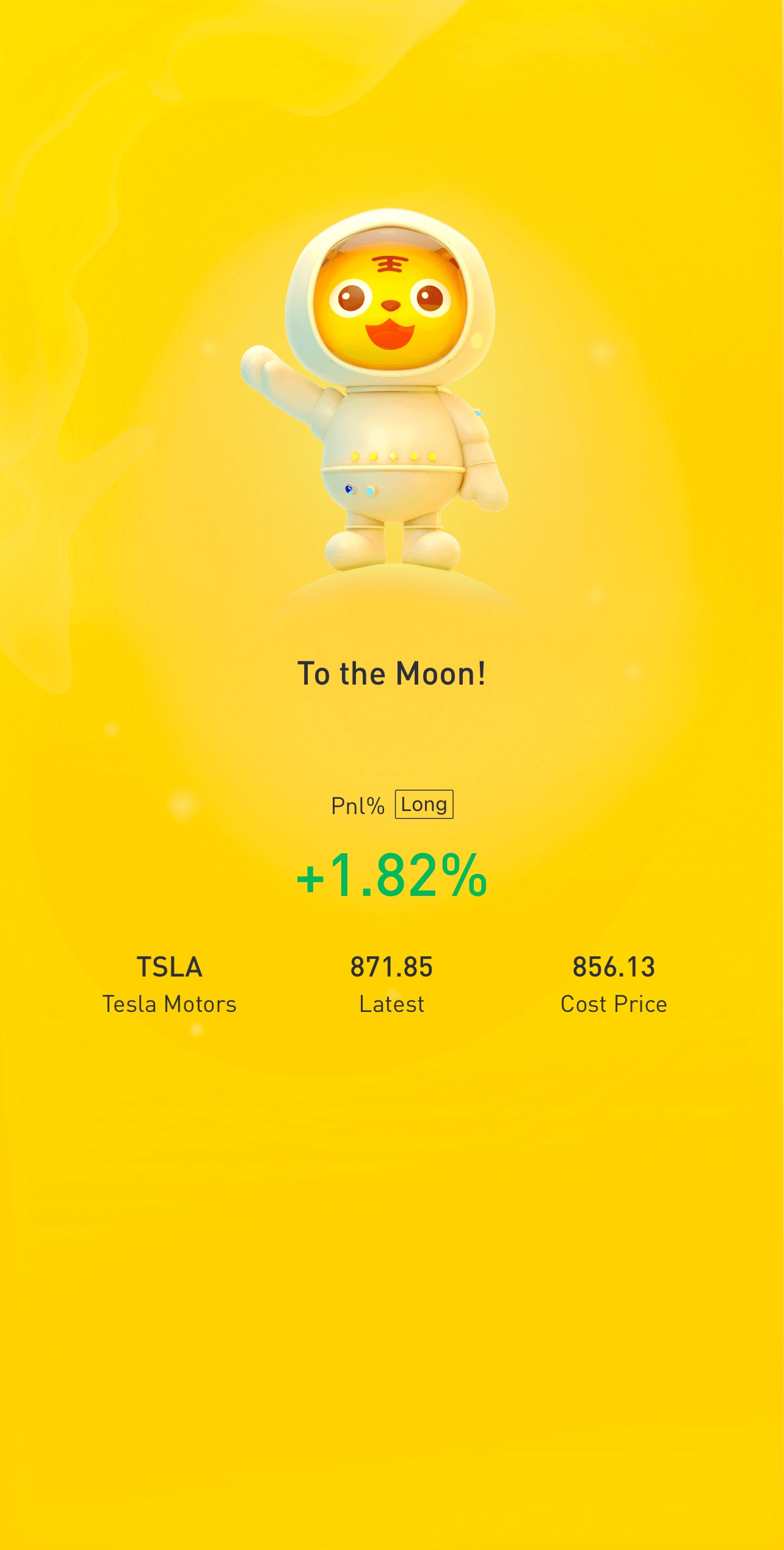Open the Tesla Motors company name
Screen dimensions: 784x1550
(x=169, y=1005)
